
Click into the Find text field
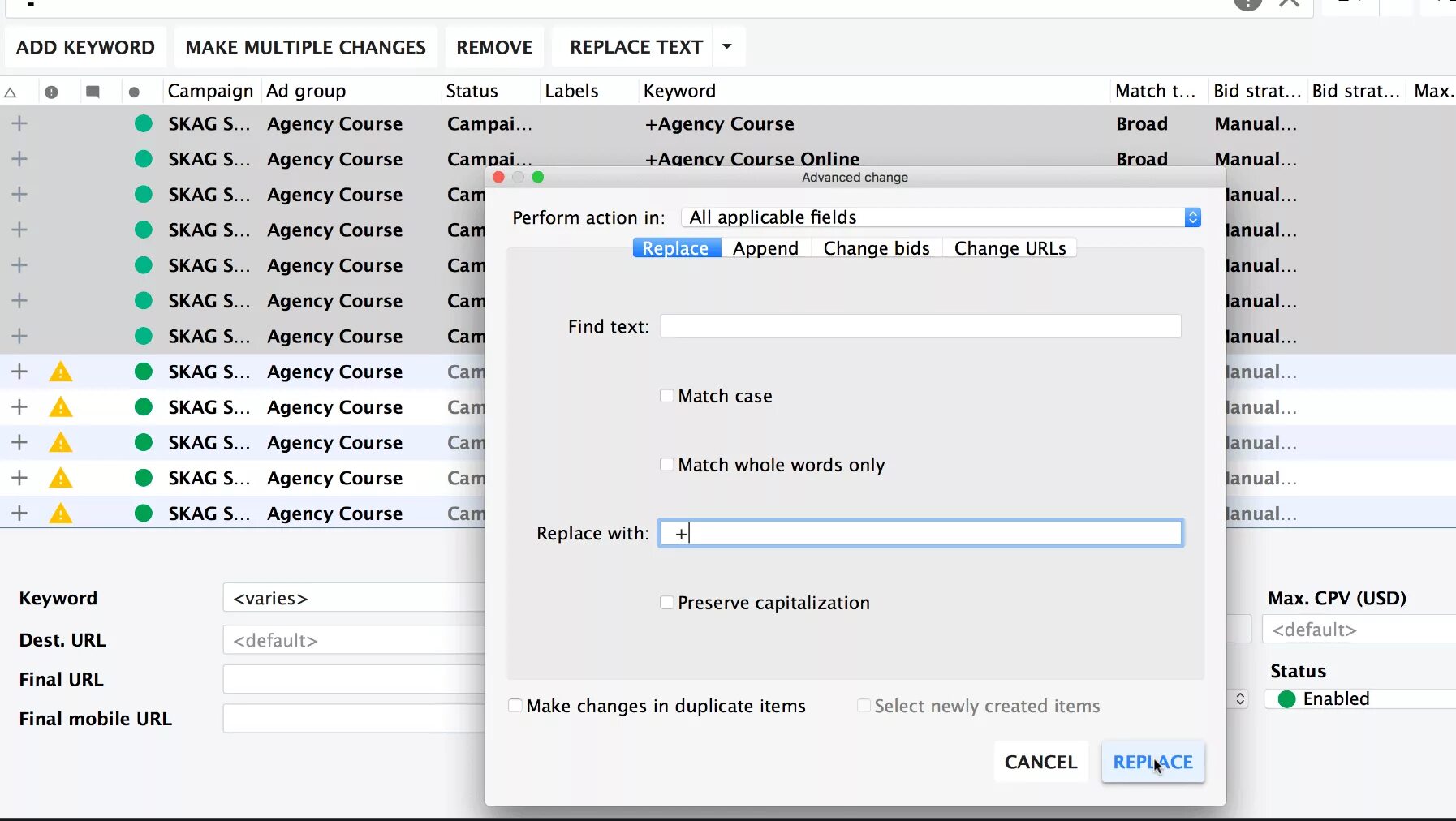920,326
